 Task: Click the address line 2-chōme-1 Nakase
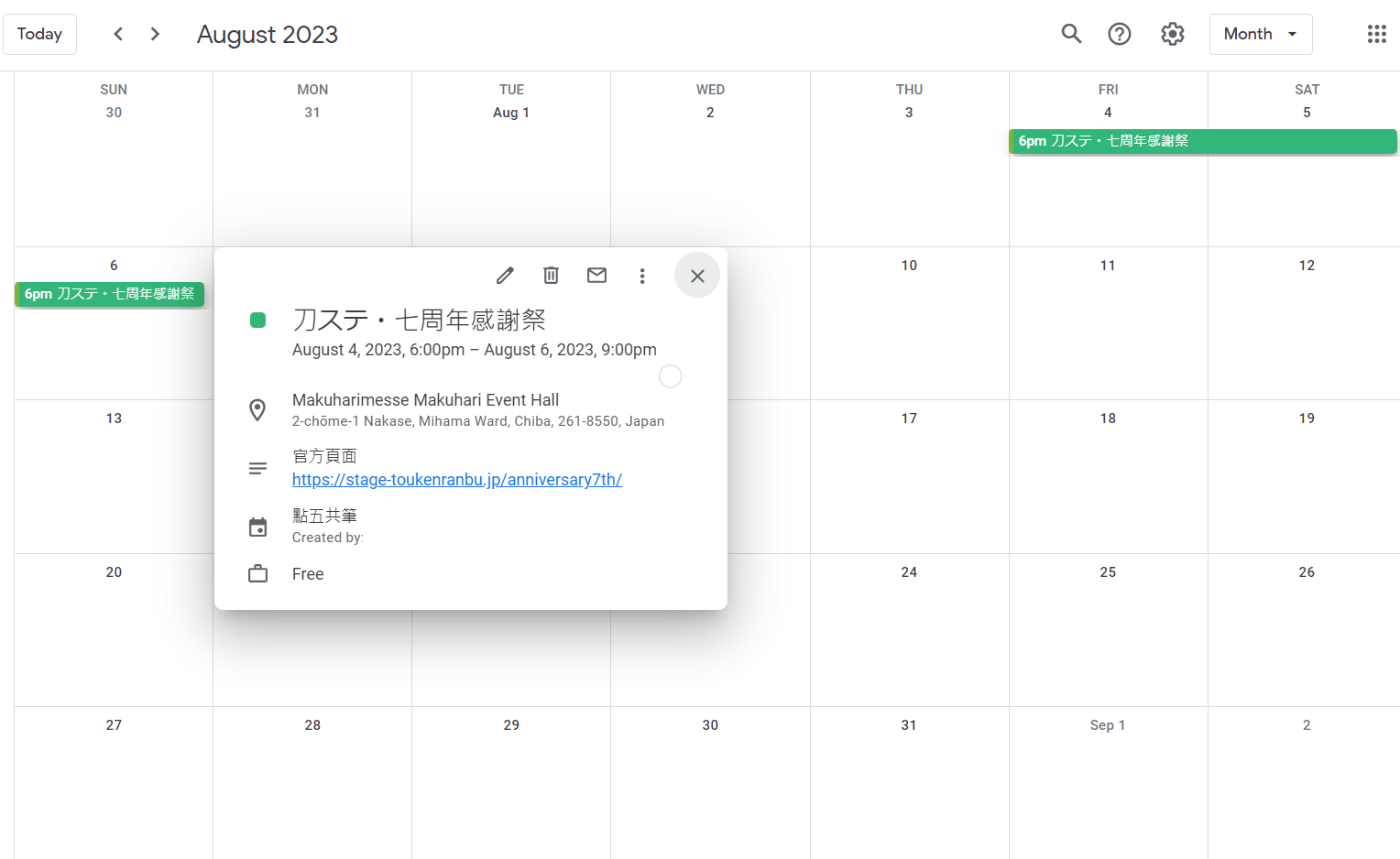click(x=478, y=421)
